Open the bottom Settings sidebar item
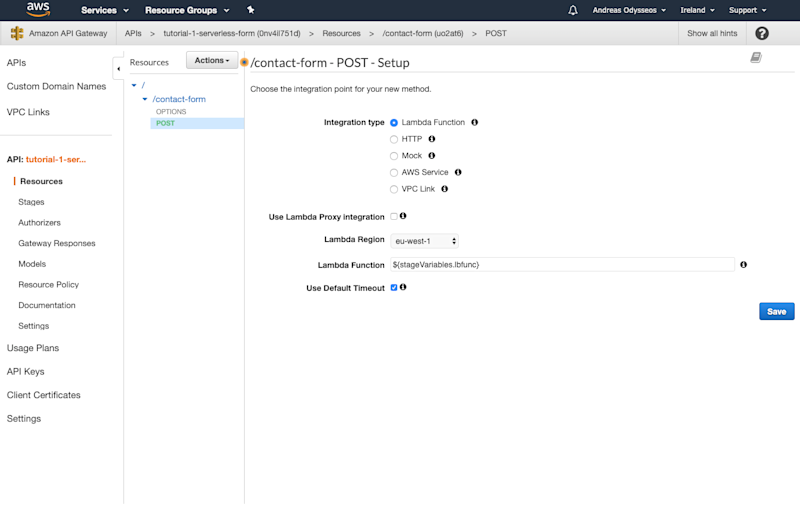Viewport: 800px width, 505px height. 23,418
